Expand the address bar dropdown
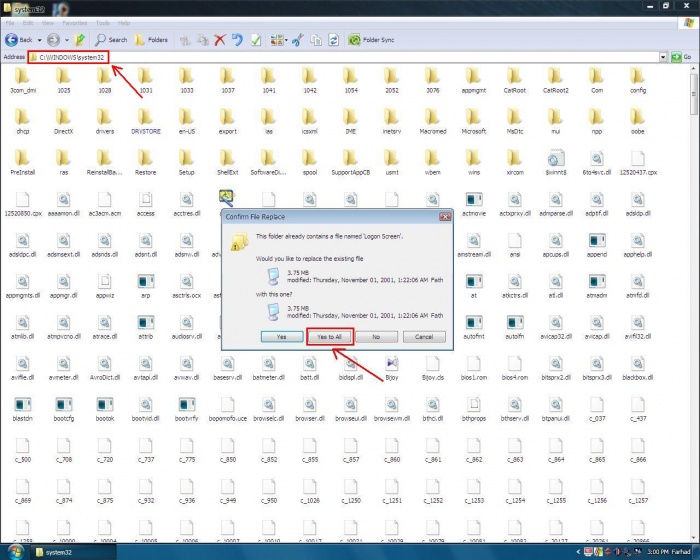This screenshot has width=700, height=560. click(x=663, y=57)
